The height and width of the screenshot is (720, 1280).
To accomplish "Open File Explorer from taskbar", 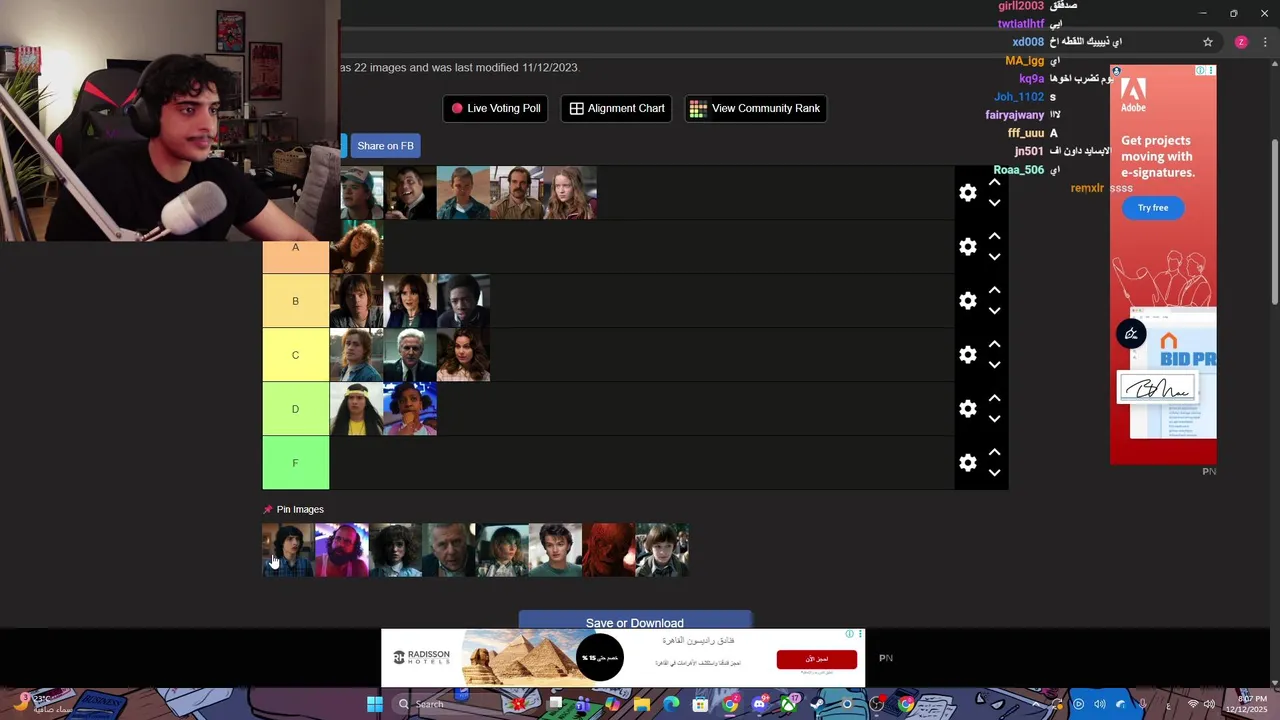I will (x=641, y=704).
